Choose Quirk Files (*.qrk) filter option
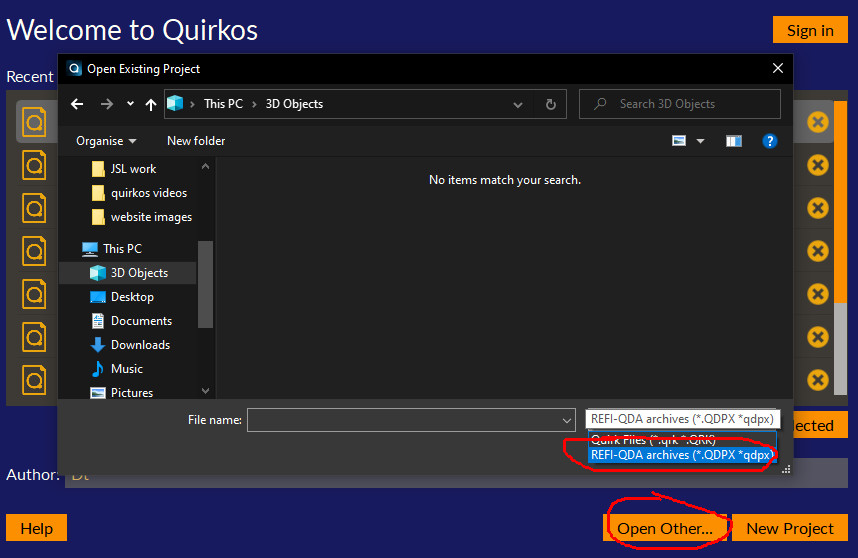The image size is (858, 558). pyautogui.click(x=682, y=439)
